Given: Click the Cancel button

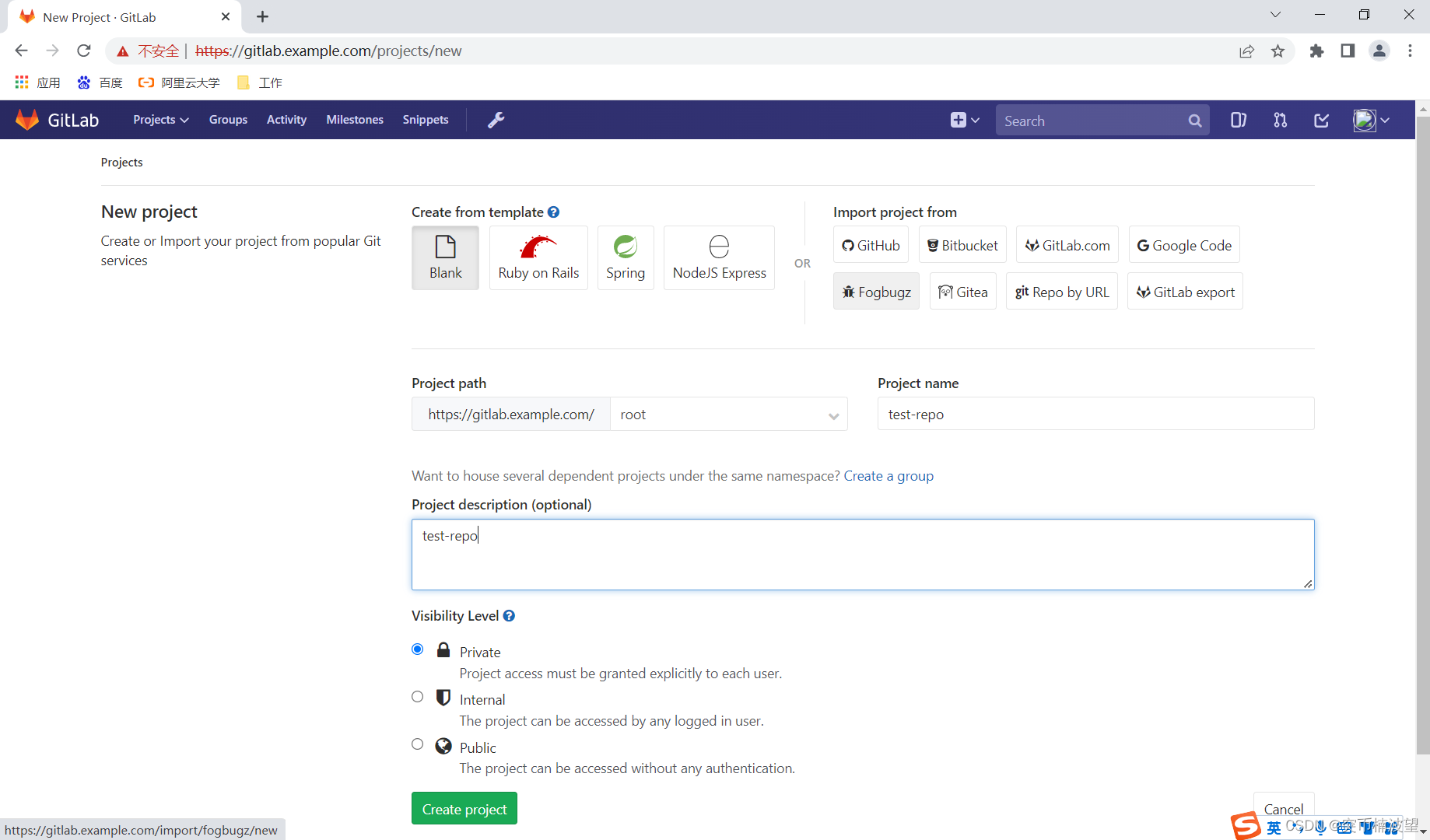Looking at the screenshot, I should pyautogui.click(x=1284, y=809).
